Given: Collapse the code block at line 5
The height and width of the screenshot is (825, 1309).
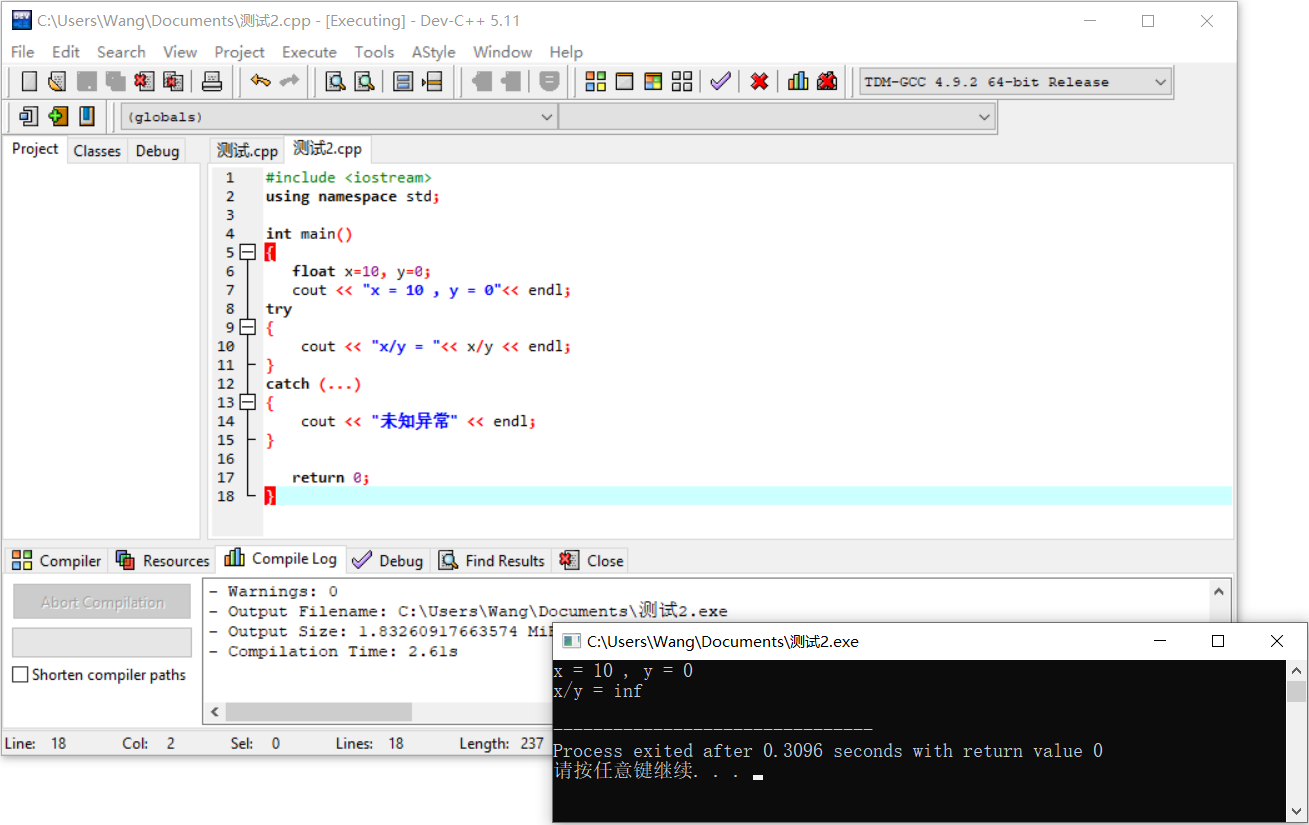Looking at the screenshot, I should tap(248, 252).
